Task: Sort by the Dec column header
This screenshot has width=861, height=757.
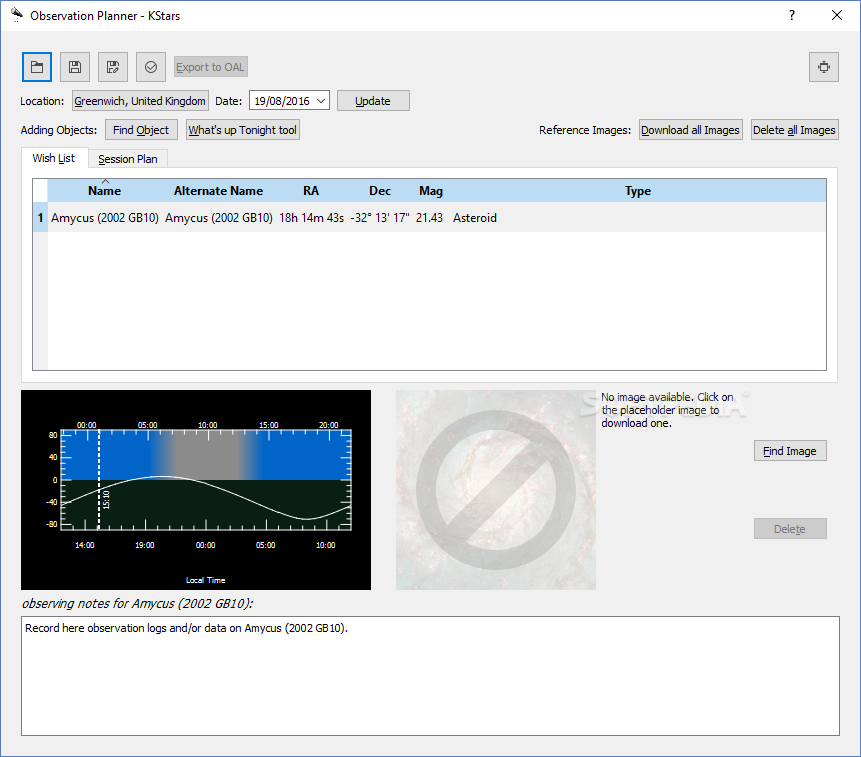Action: [x=379, y=190]
